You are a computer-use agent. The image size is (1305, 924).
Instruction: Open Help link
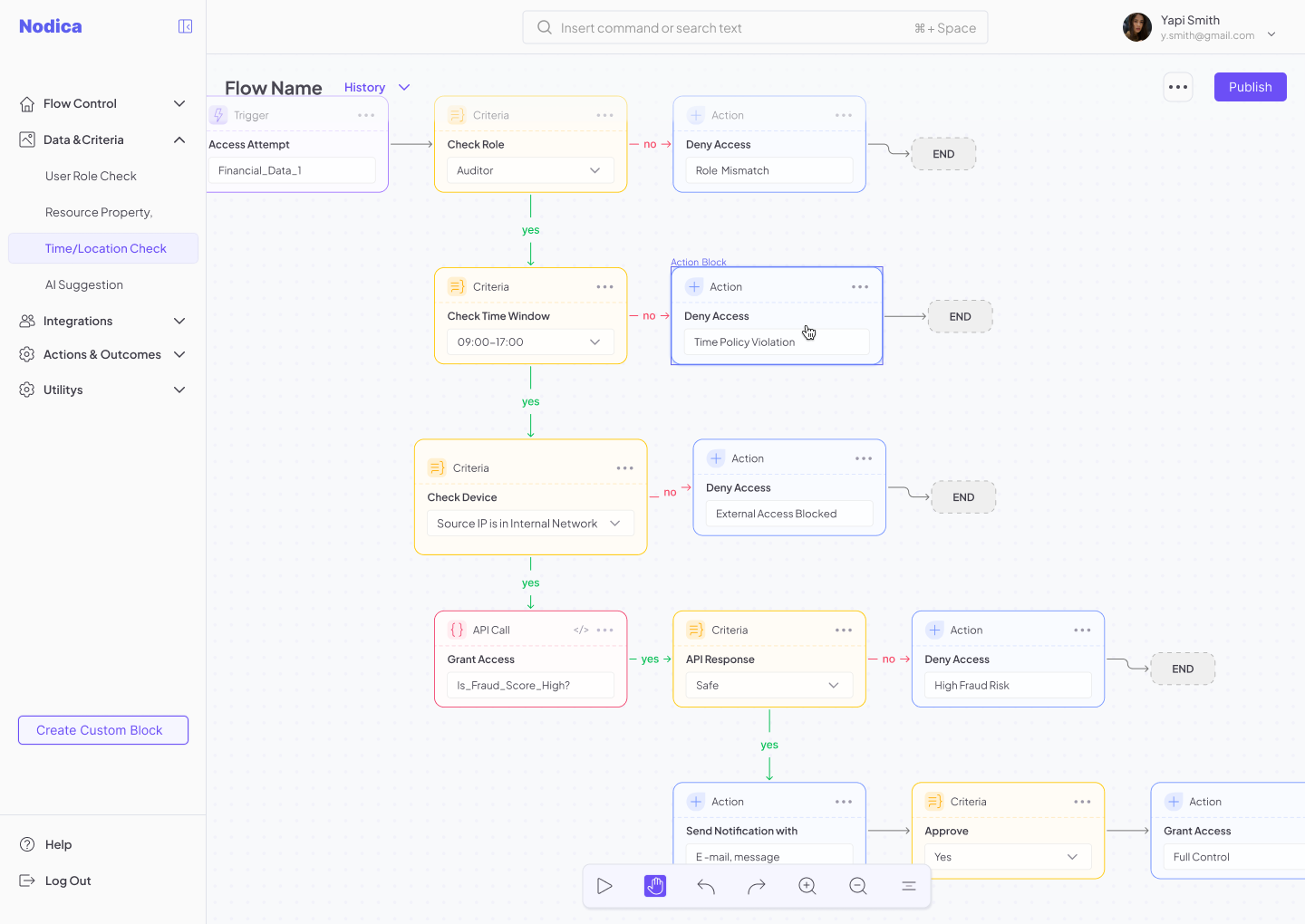coord(46,844)
